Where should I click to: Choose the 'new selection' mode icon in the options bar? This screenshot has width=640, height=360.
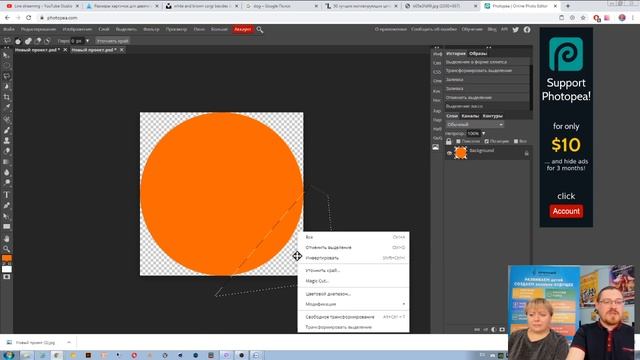[x=18, y=41]
